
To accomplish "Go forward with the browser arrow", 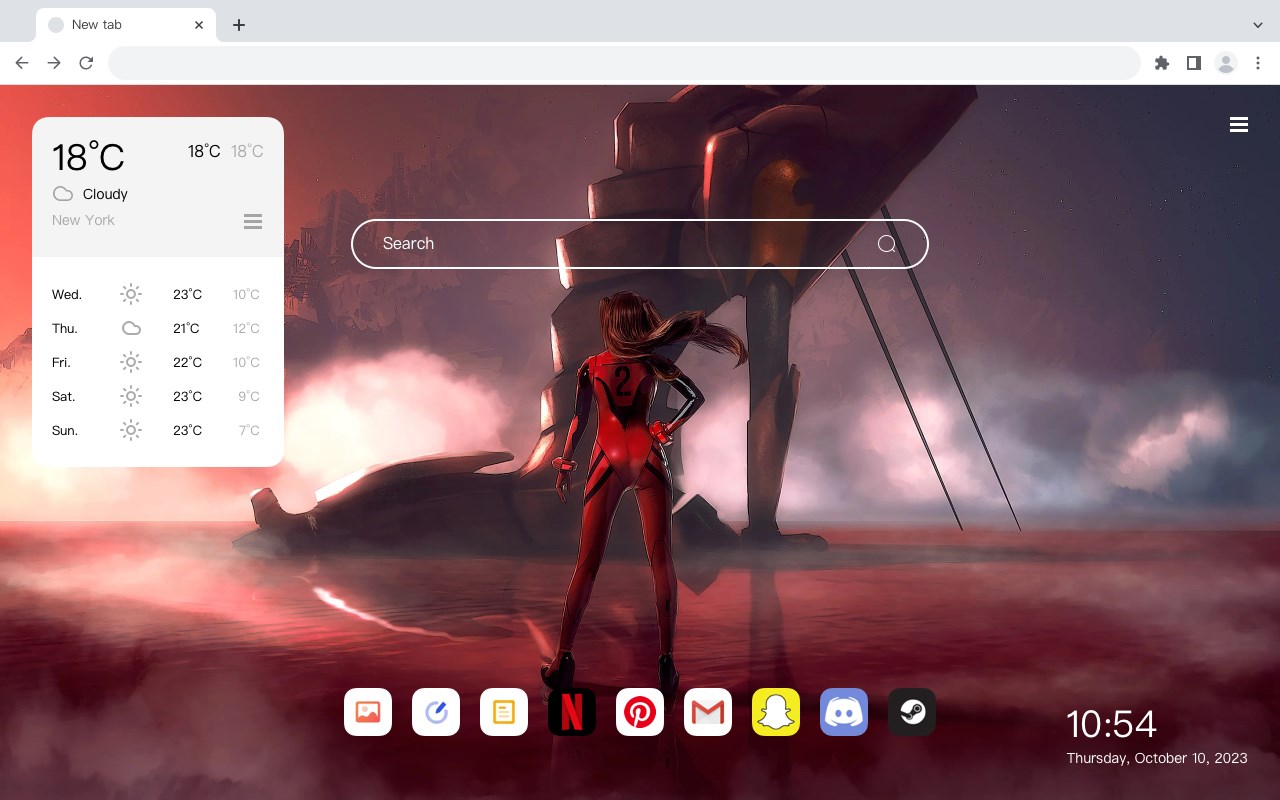I will [x=54, y=63].
